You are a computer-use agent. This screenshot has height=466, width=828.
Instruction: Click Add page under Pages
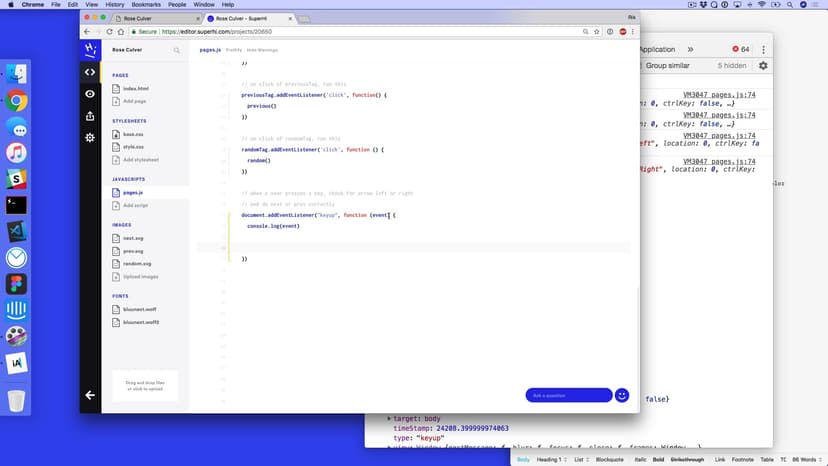134,101
